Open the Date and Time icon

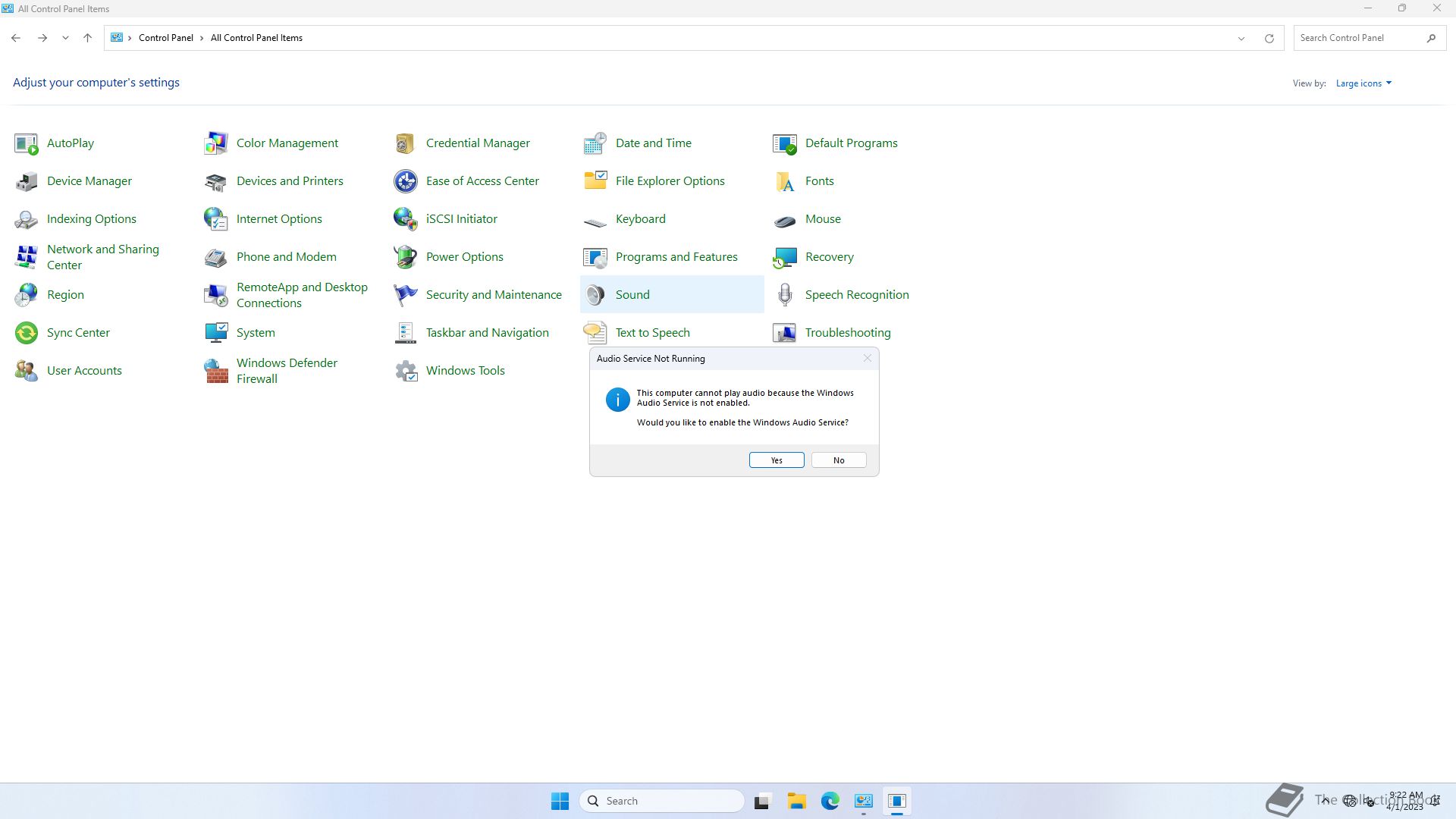pos(595,143)
